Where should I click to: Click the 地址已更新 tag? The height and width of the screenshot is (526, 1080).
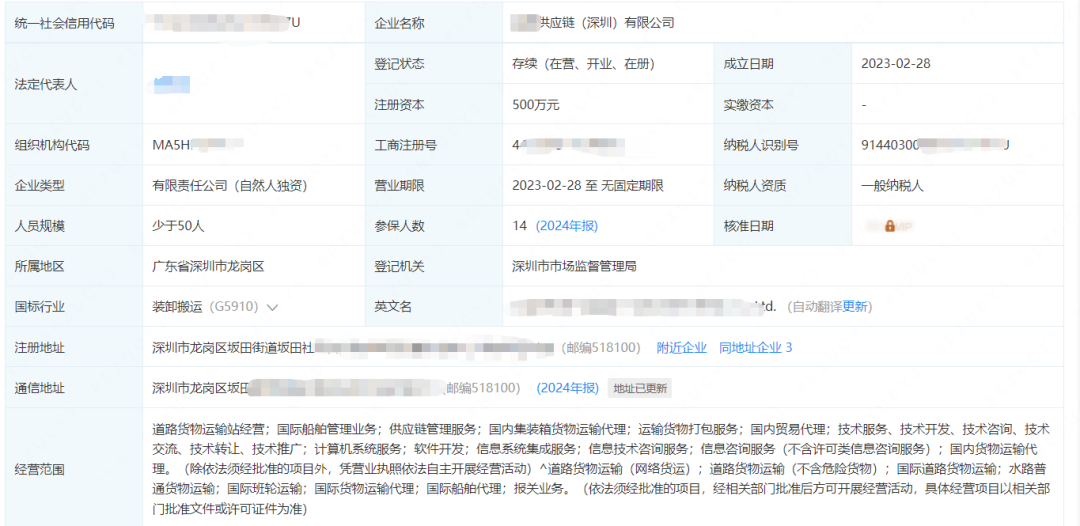click(640, 388)
